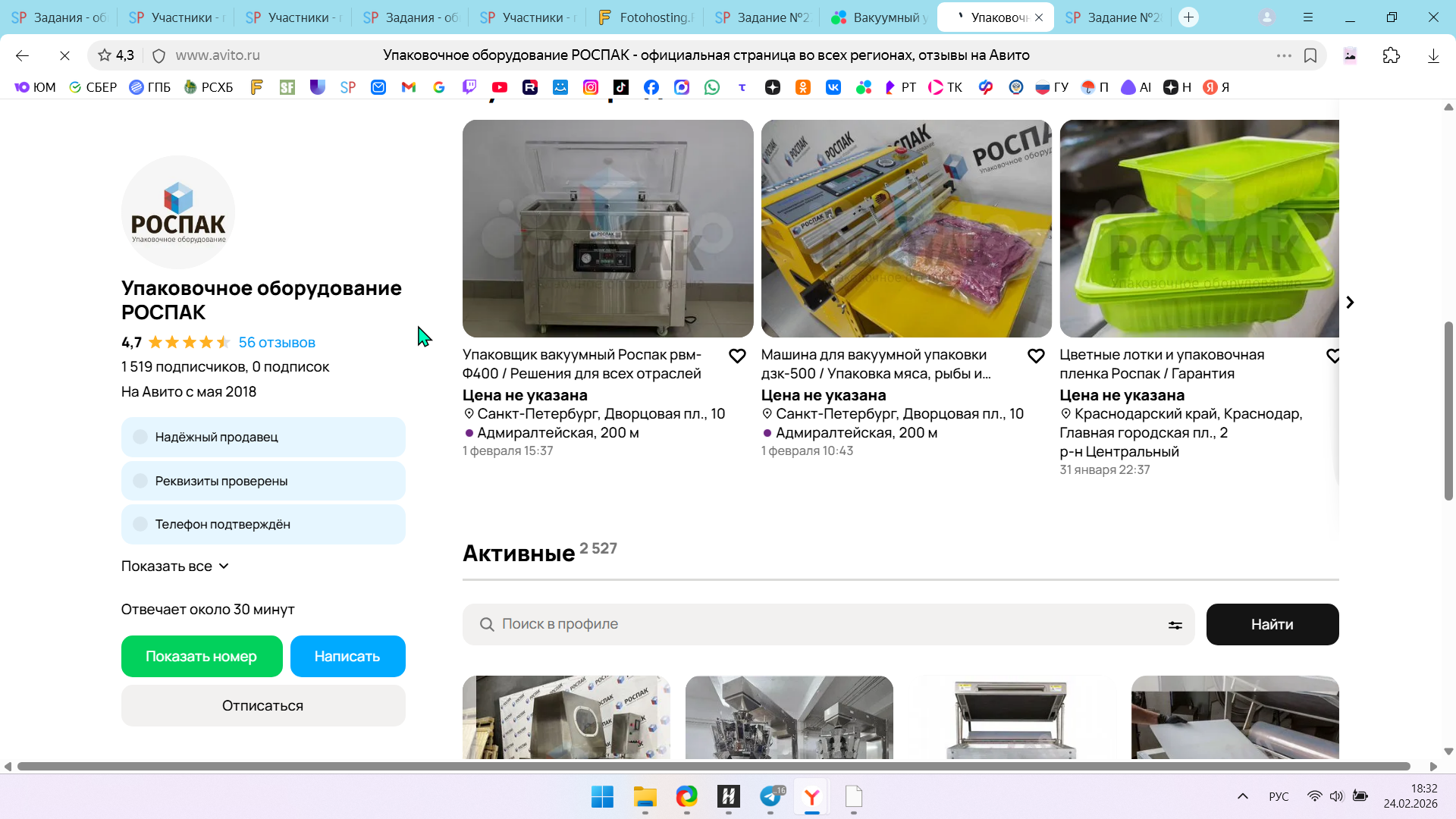The width and height of the screenshot is (1456, 819).
Task: Stop page loading with X button
Action: pos(64,55)
